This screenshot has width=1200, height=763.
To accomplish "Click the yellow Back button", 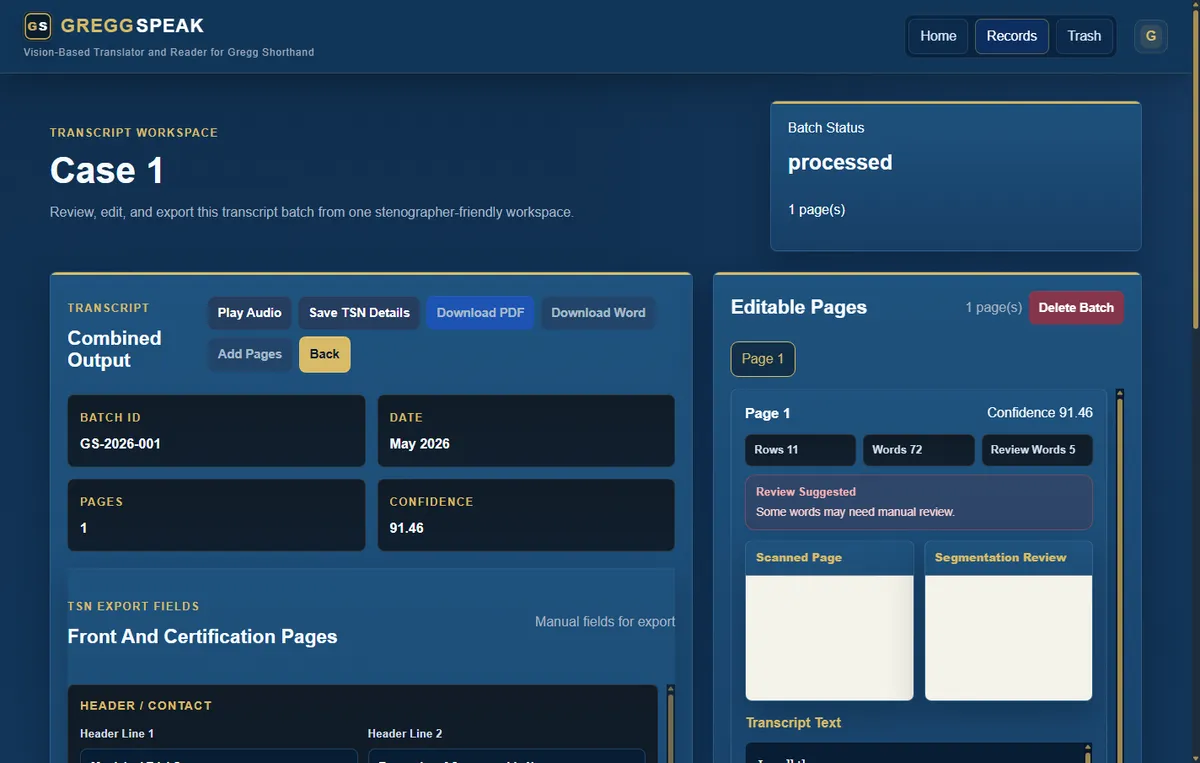I will pyautogui.click(x=325, y=354).
